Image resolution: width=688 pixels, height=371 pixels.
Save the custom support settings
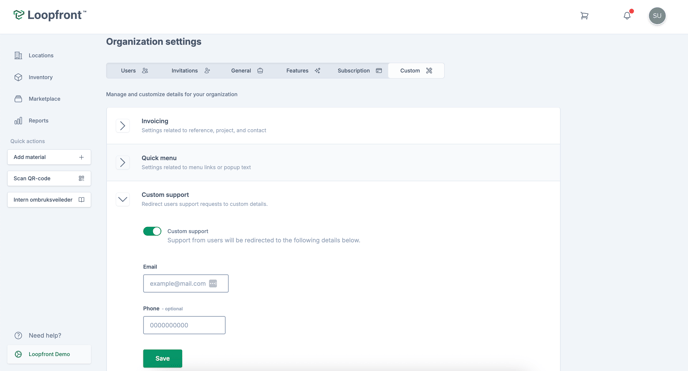click(162, 358)
